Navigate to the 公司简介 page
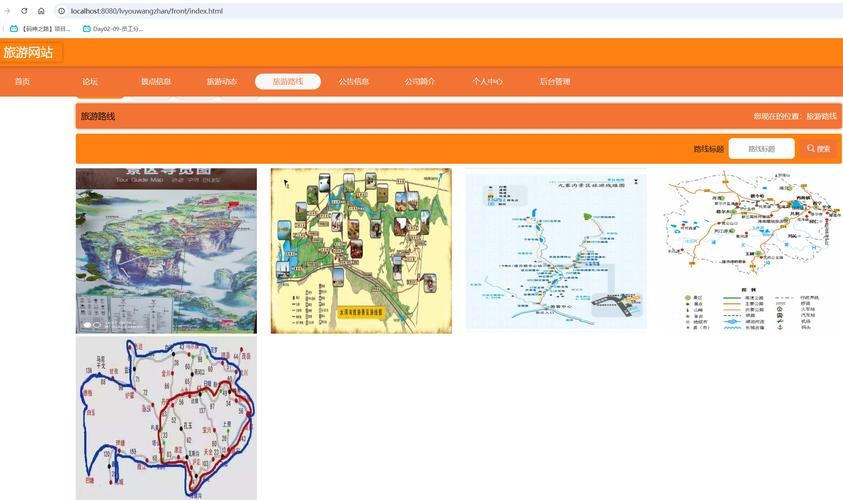 point(420,82)
